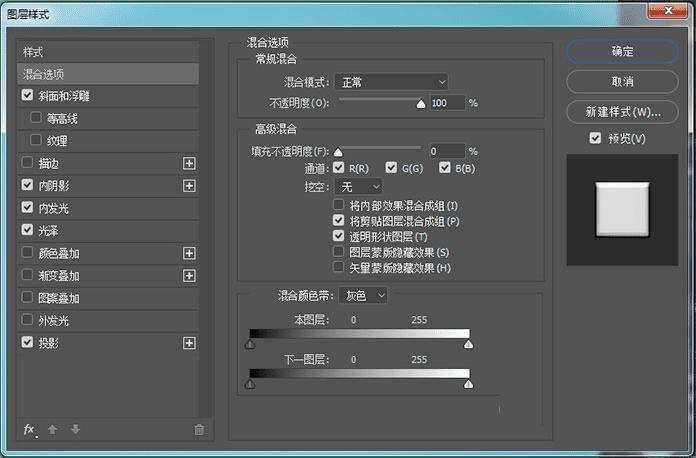Select 样式 in the left list
The width and height of the screenshot is (696, 458).
click(108, 52)
